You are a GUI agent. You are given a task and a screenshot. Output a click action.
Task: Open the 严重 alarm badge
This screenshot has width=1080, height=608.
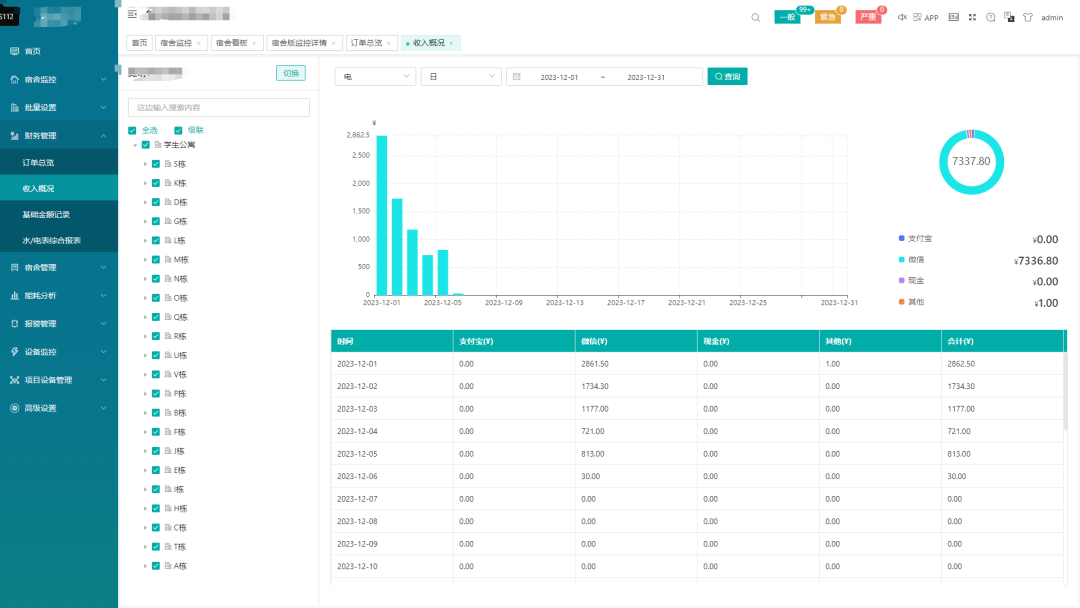pyautogui.click(x=868, y=17)
